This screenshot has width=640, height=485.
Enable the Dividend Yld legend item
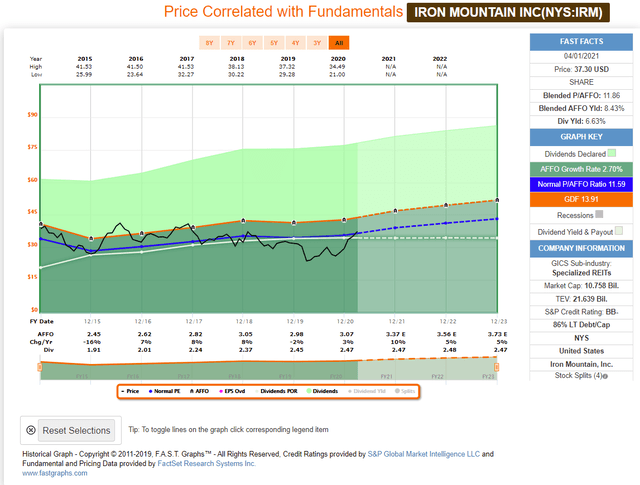[367, 391]
